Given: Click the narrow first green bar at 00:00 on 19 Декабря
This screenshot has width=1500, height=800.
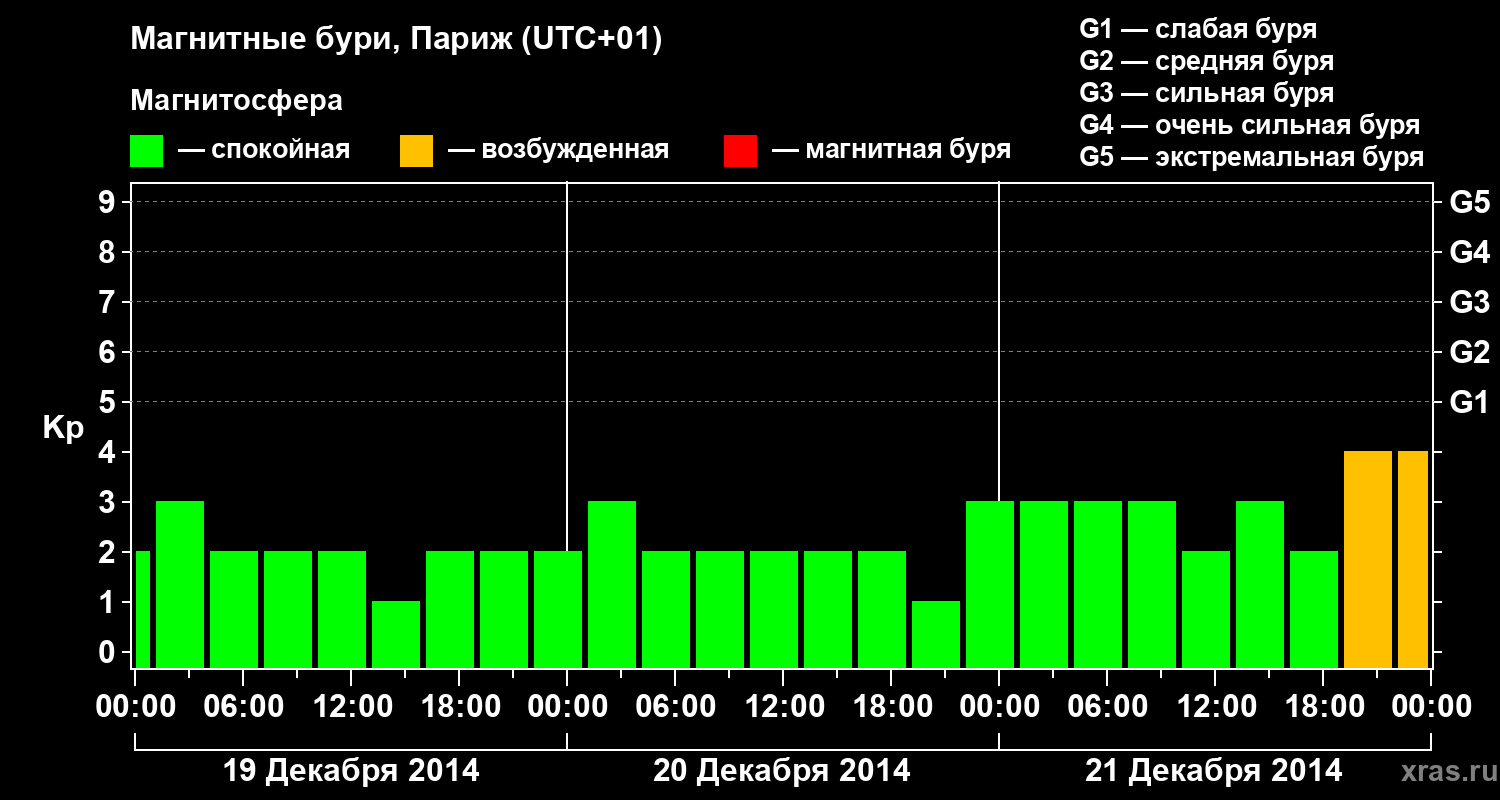Looking at the screenshot, I should pyautogui.click(x=142, y=609).
